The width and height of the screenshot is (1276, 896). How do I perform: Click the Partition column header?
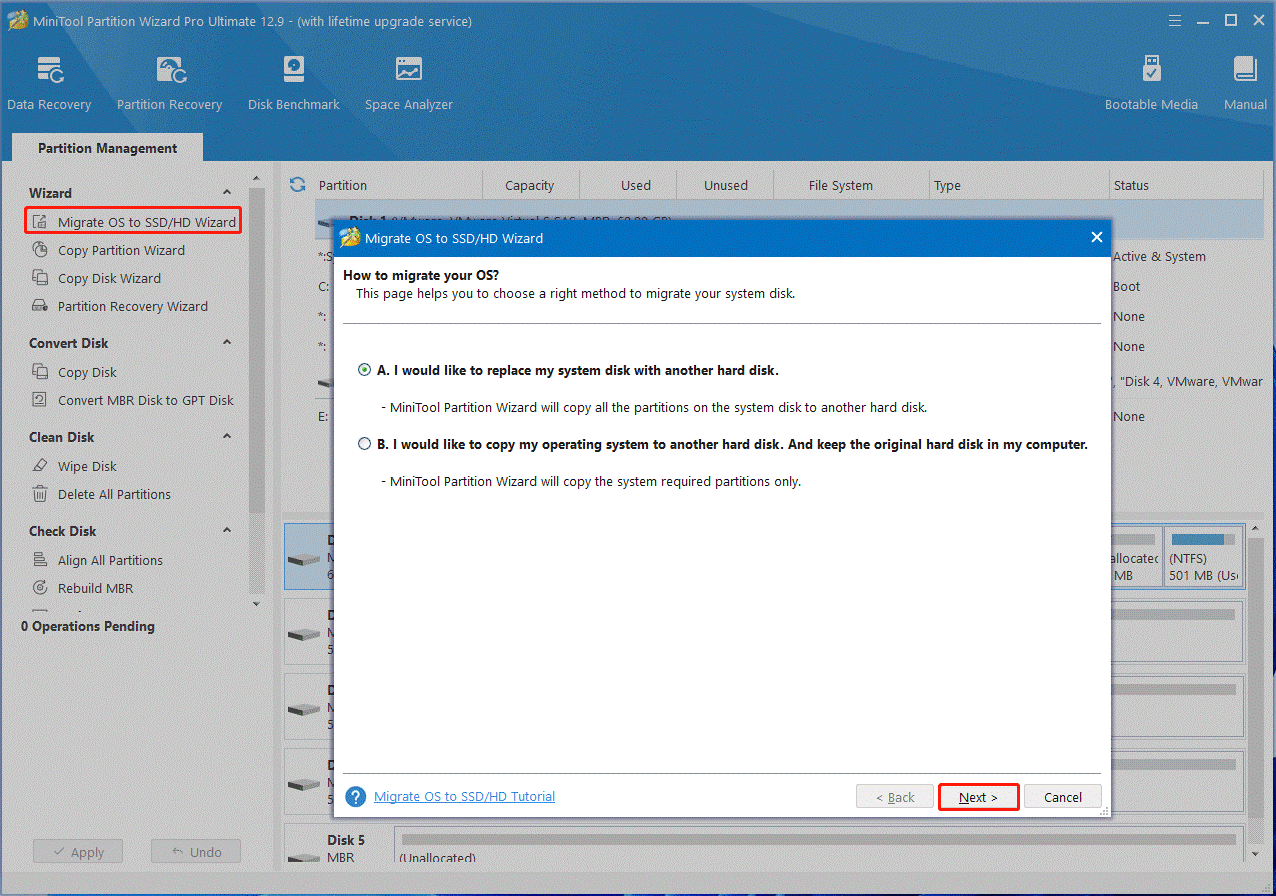(397, 185)
